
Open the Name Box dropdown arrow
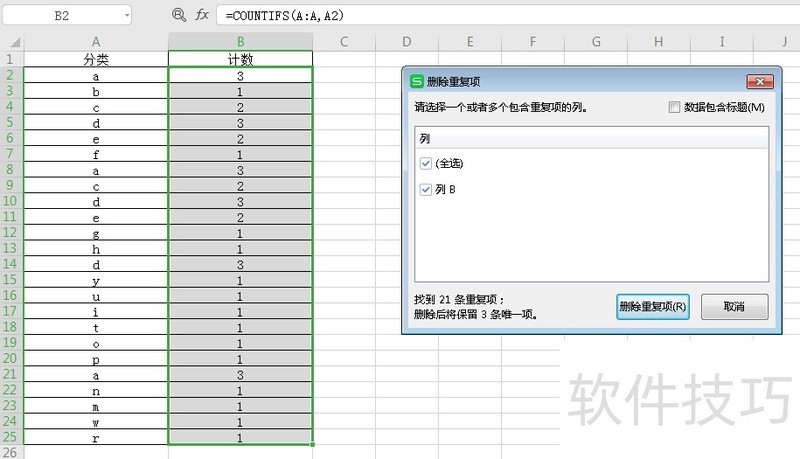[127, 15]
